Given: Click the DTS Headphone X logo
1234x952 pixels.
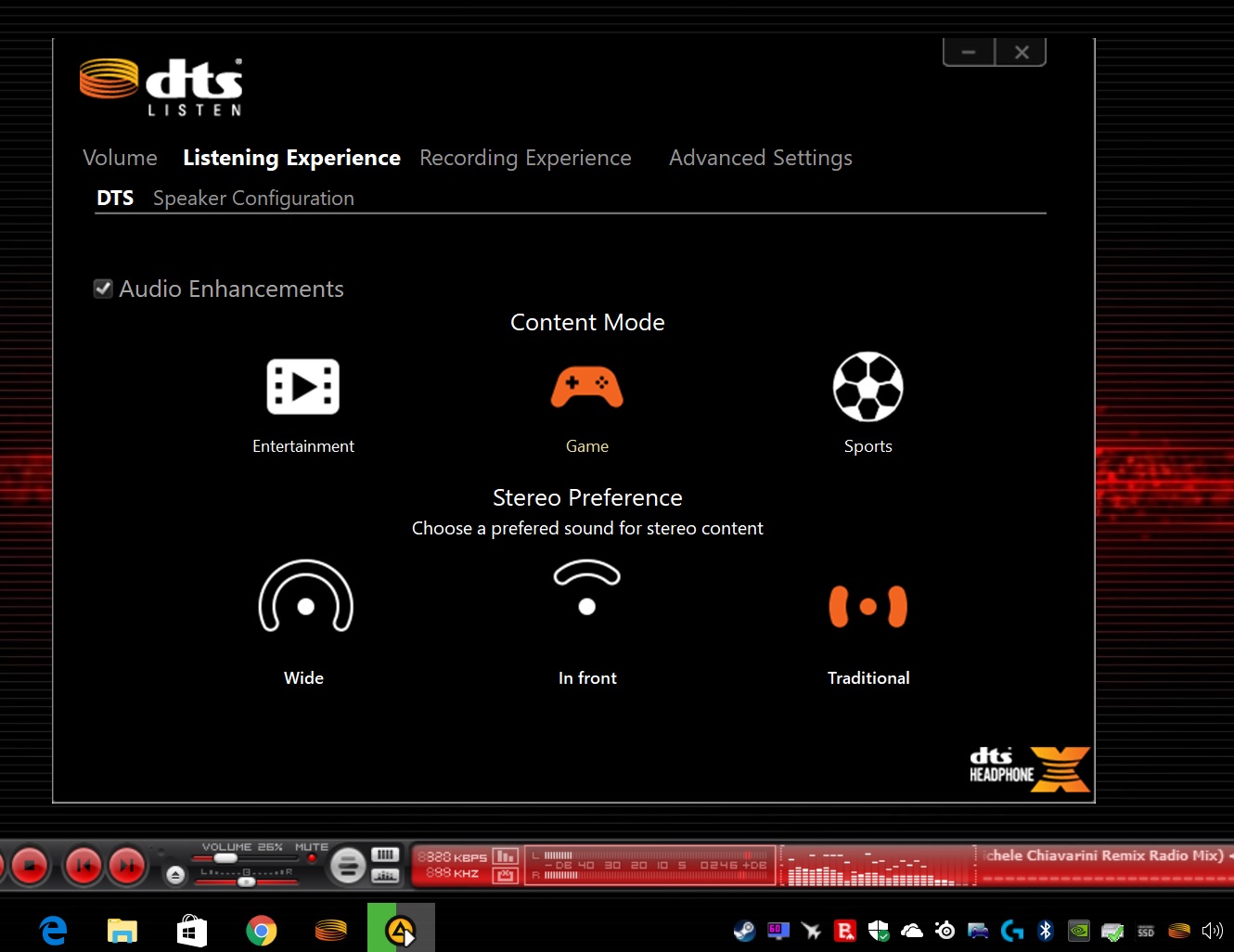Looking at the screenshot, I should coord(1030,769).
